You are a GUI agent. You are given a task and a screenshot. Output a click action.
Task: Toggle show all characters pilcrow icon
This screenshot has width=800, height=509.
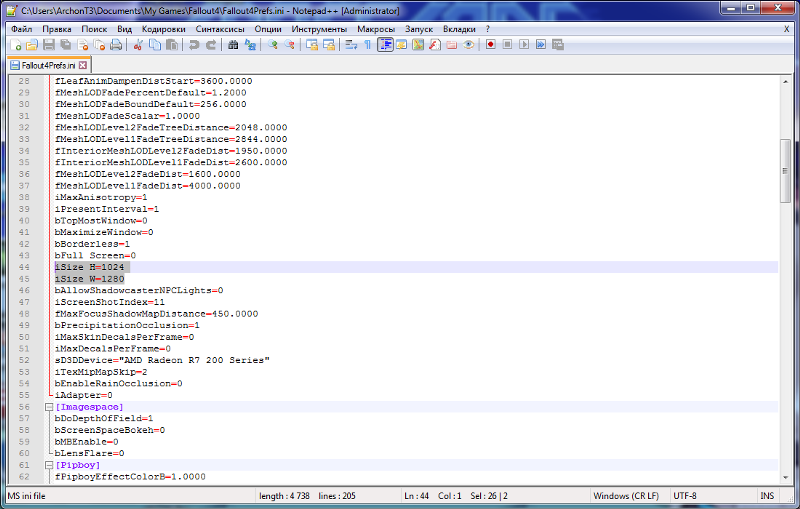[367, 45]
